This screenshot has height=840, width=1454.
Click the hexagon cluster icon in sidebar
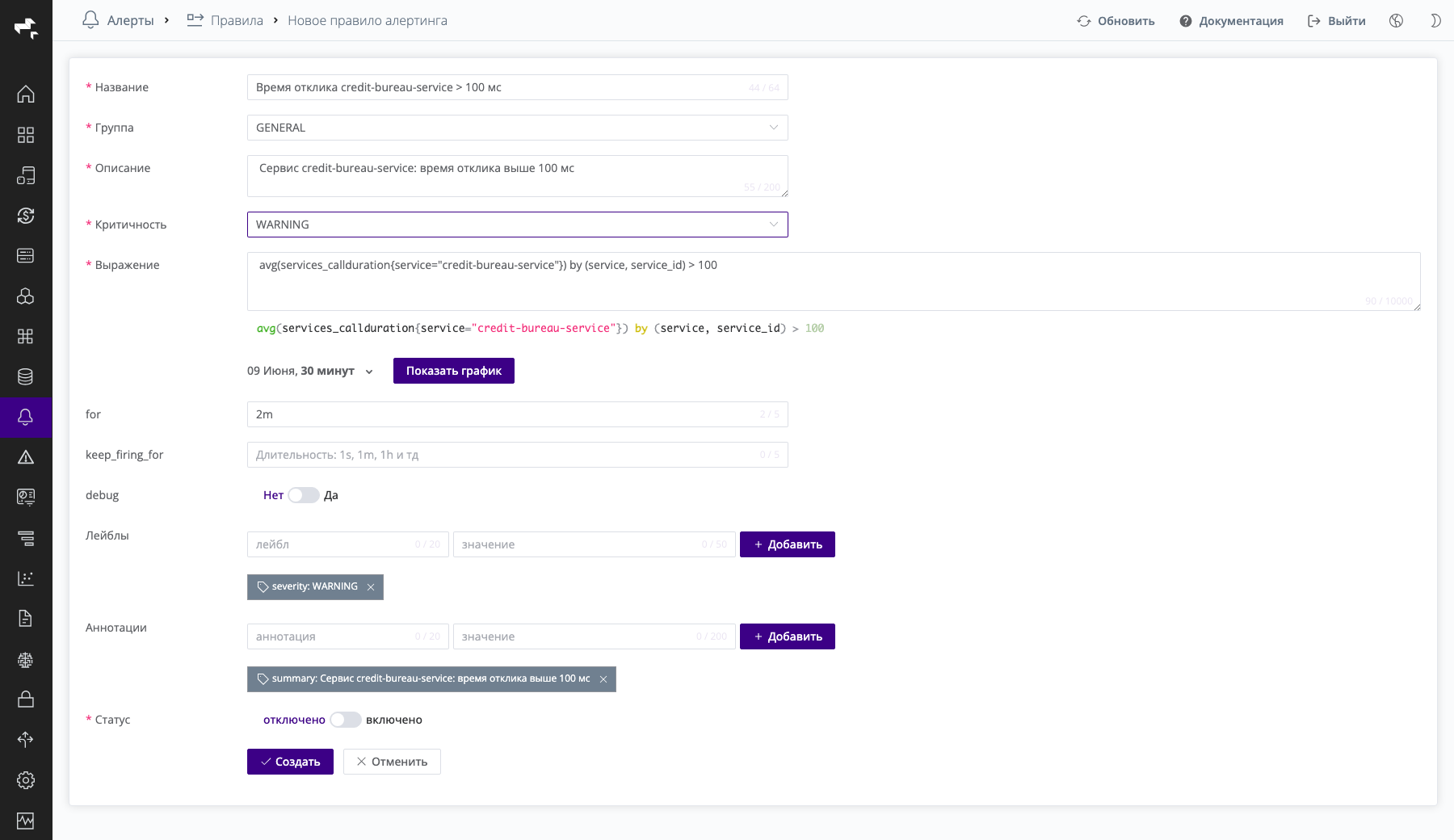tap(26, 296)
